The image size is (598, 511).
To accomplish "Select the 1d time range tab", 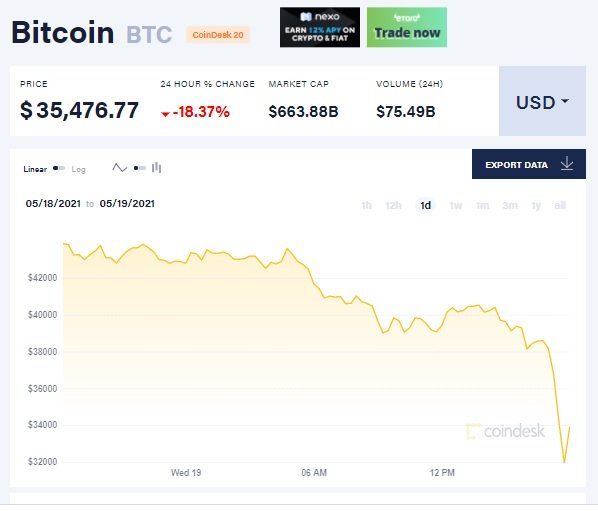I will point(425,206).
